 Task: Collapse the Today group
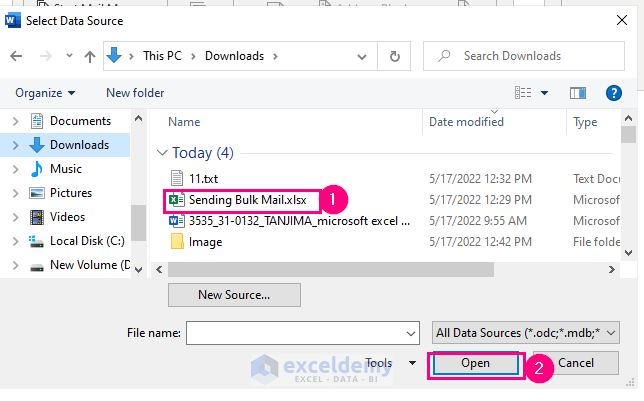[163, 153]
